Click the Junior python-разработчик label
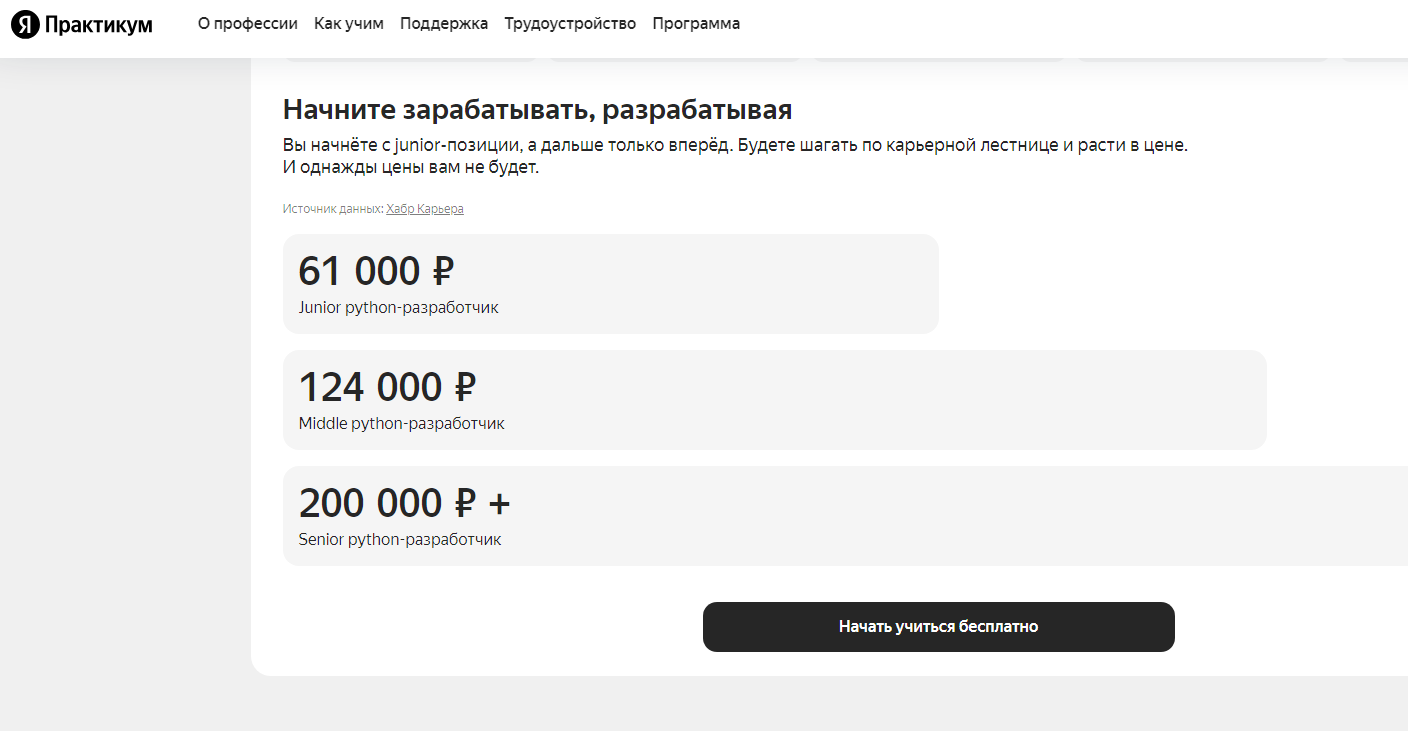 click(398, 308)
